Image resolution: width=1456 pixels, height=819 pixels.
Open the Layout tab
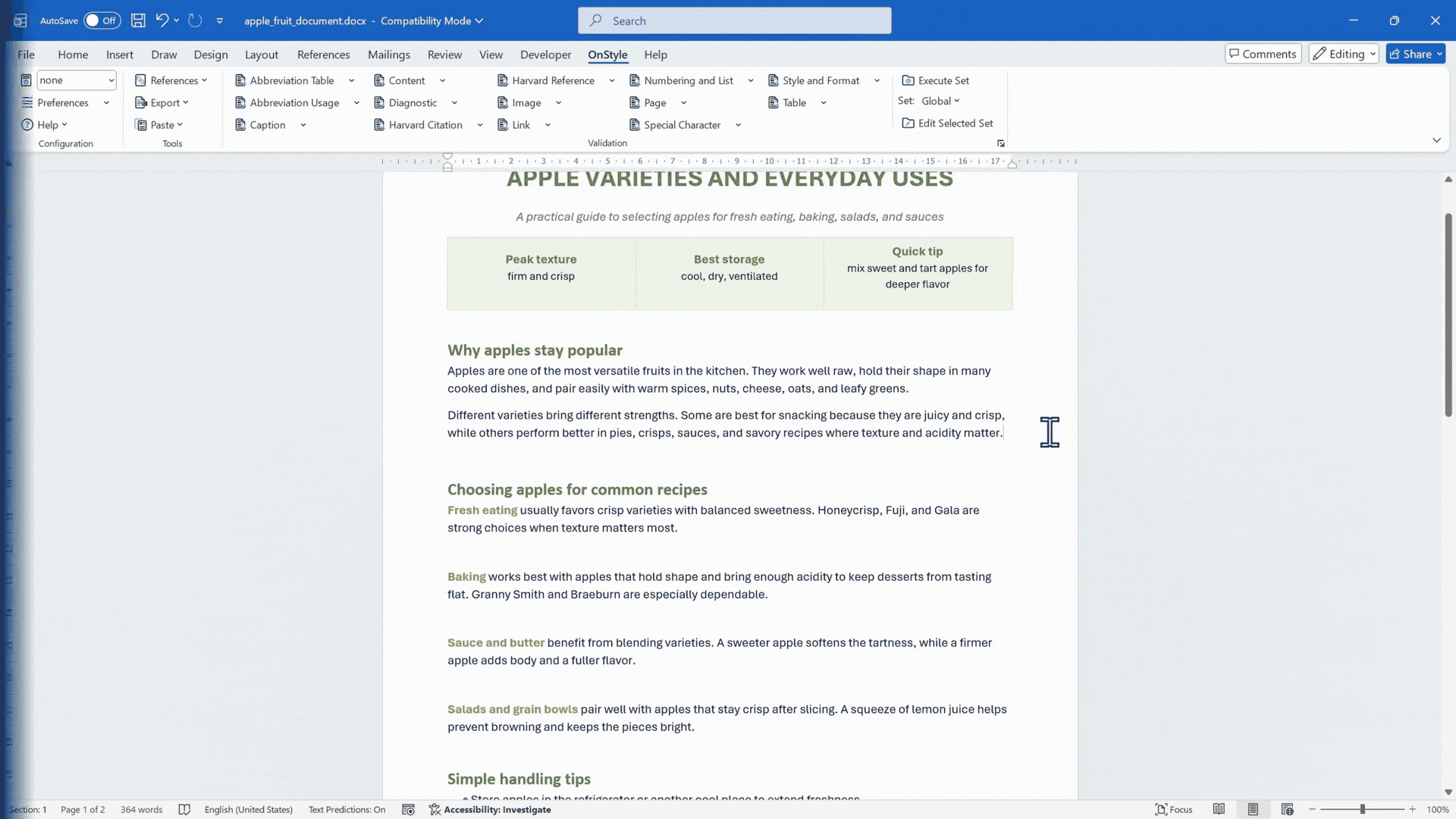point(262,55)
